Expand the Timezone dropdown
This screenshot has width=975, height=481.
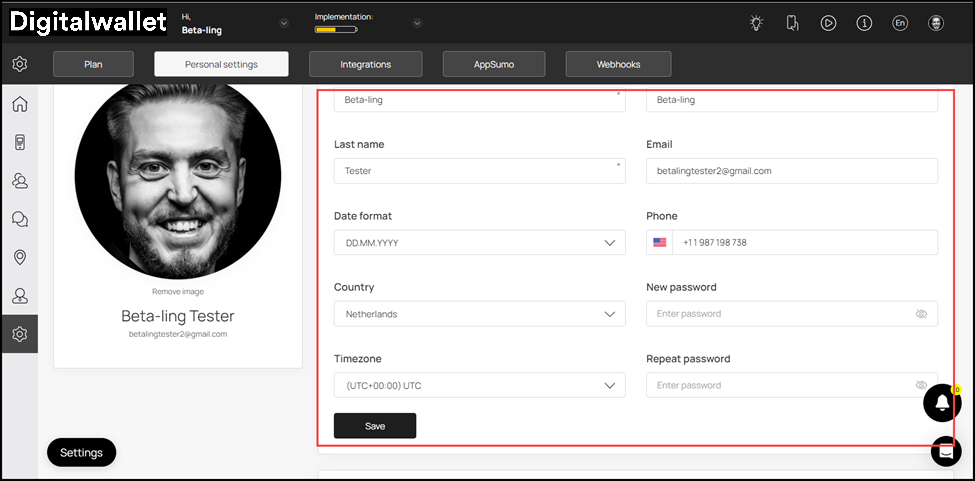(x=479, y=385)
